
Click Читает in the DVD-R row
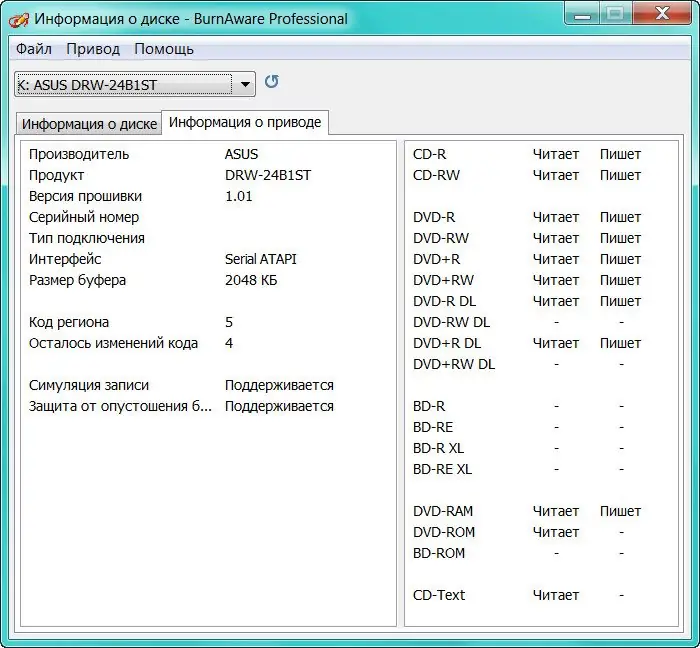pos(556,217)
